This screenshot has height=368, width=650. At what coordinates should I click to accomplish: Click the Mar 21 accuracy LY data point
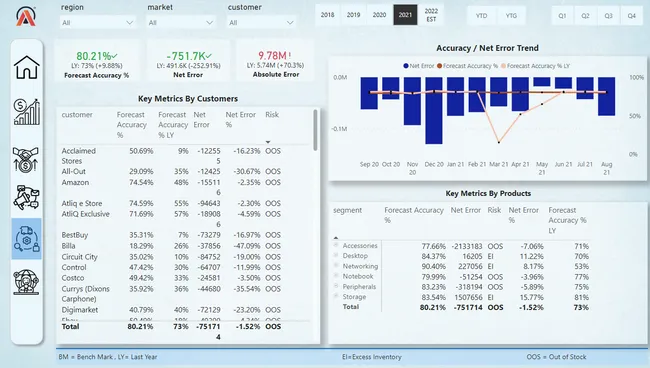(499, 142)
